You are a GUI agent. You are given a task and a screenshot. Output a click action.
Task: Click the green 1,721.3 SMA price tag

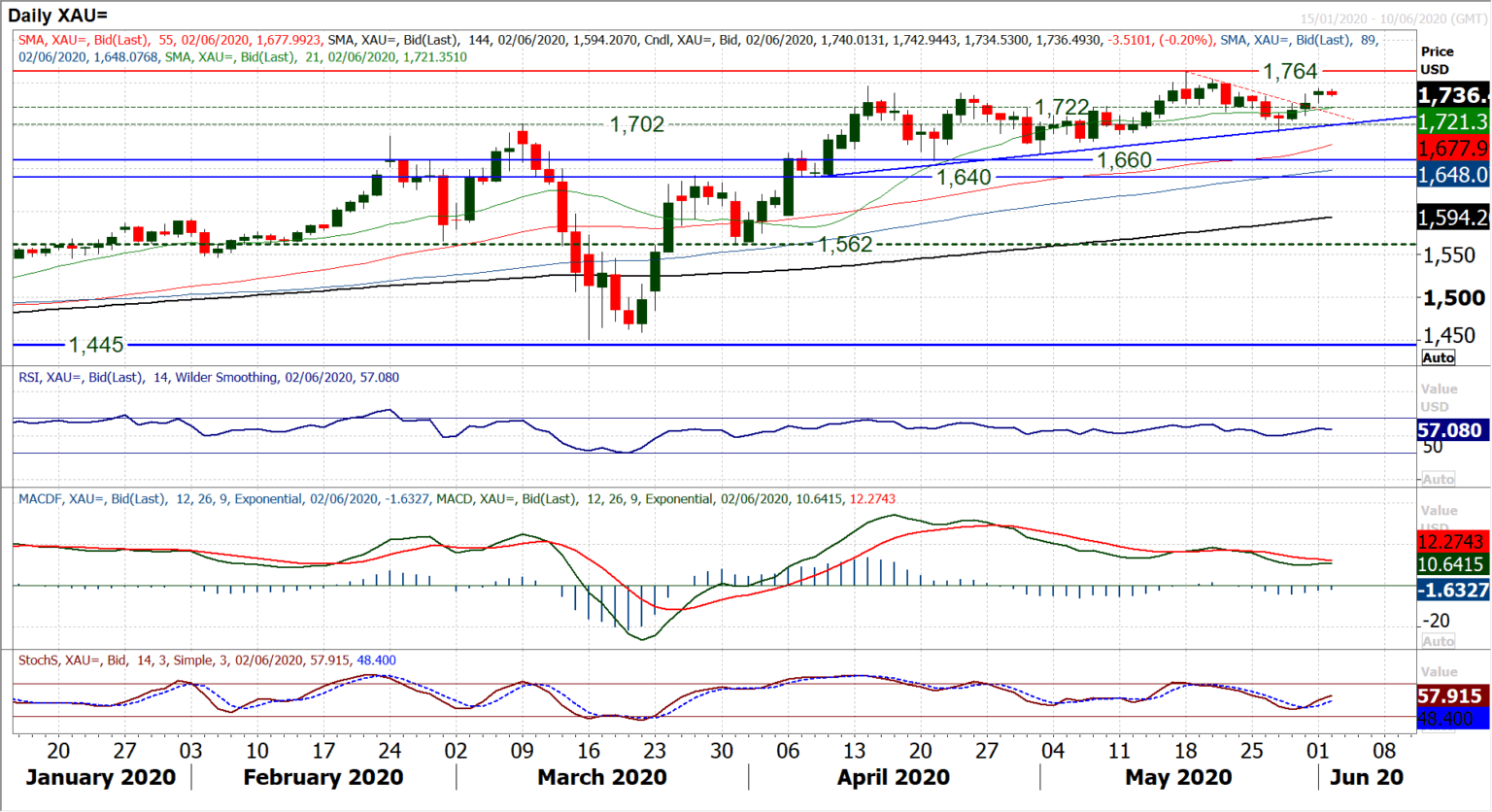(x=1452, y=121)
